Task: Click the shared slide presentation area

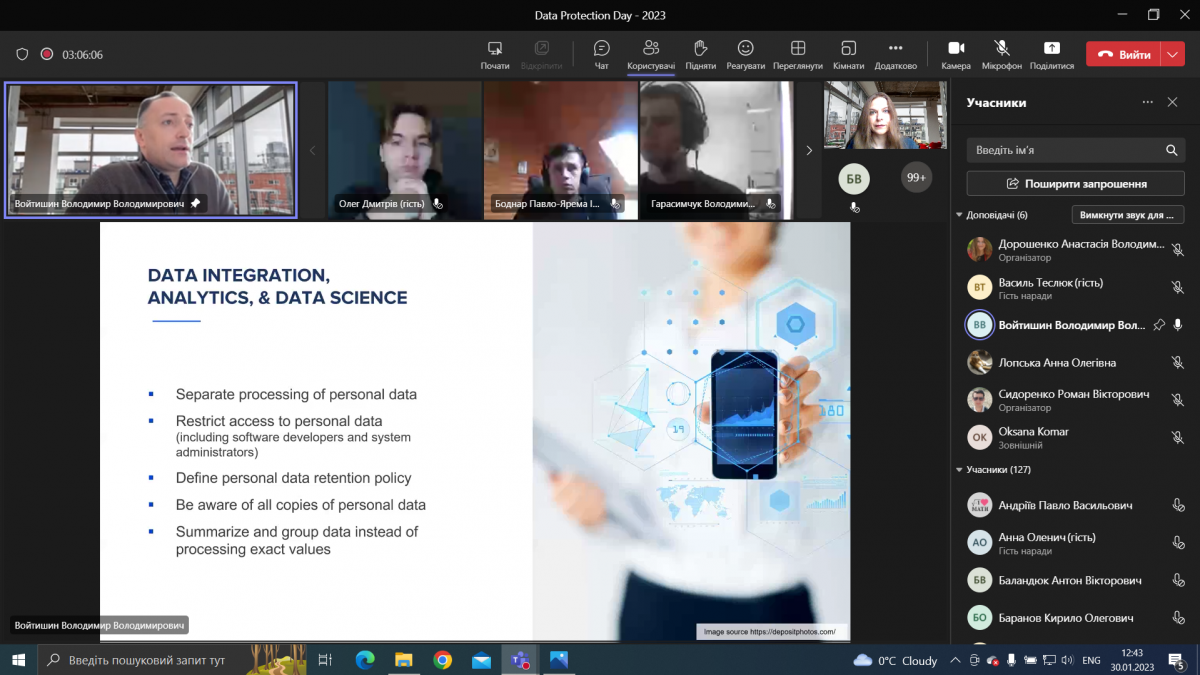Action: point(475,431)
